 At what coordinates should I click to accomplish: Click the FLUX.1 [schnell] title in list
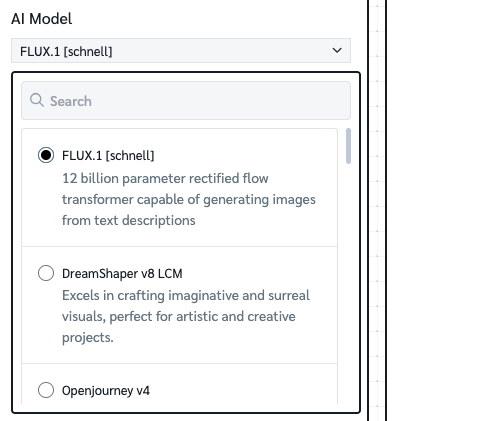click(x=108, y=156)
